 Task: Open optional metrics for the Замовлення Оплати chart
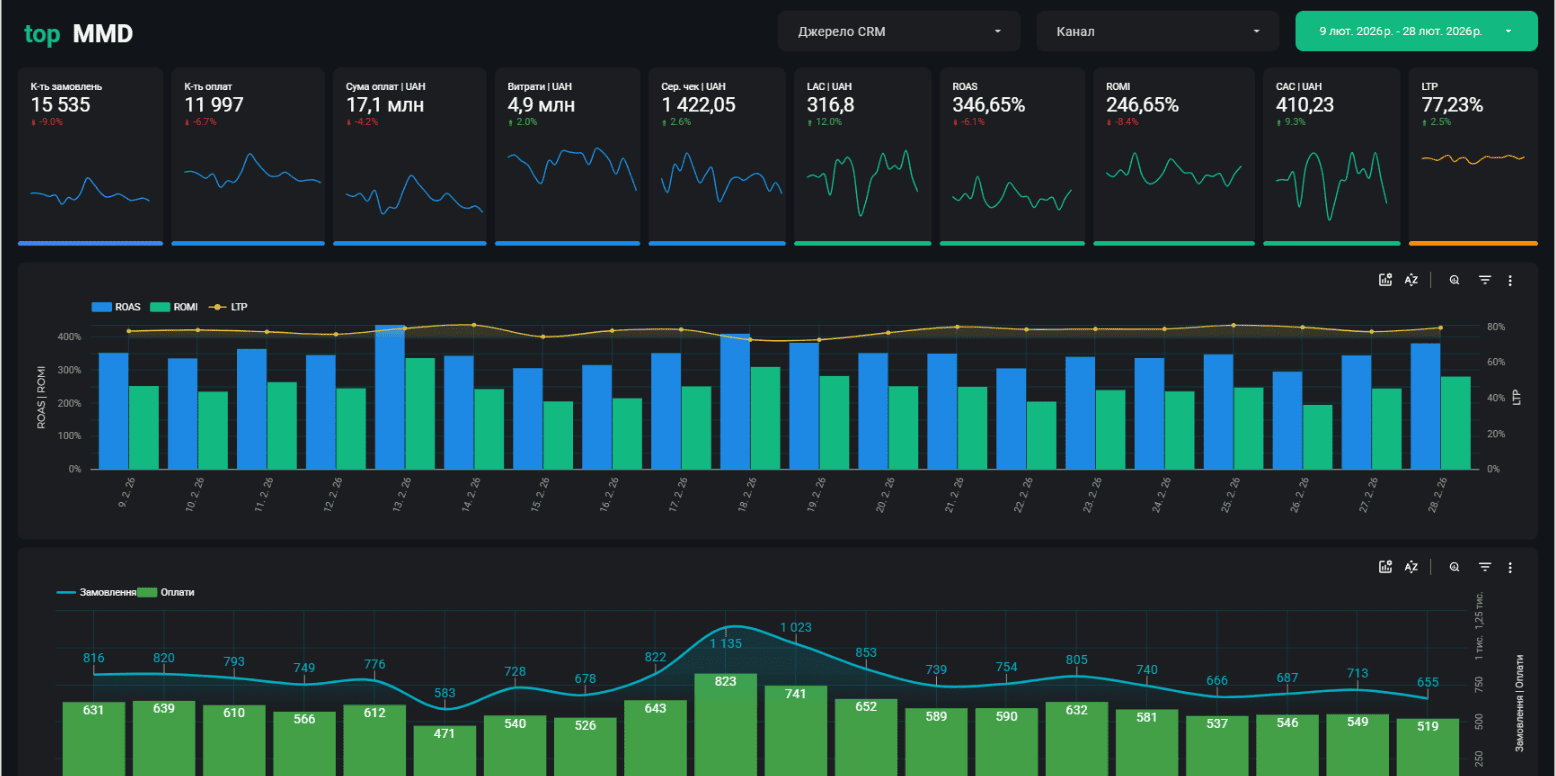point(1385,567)
